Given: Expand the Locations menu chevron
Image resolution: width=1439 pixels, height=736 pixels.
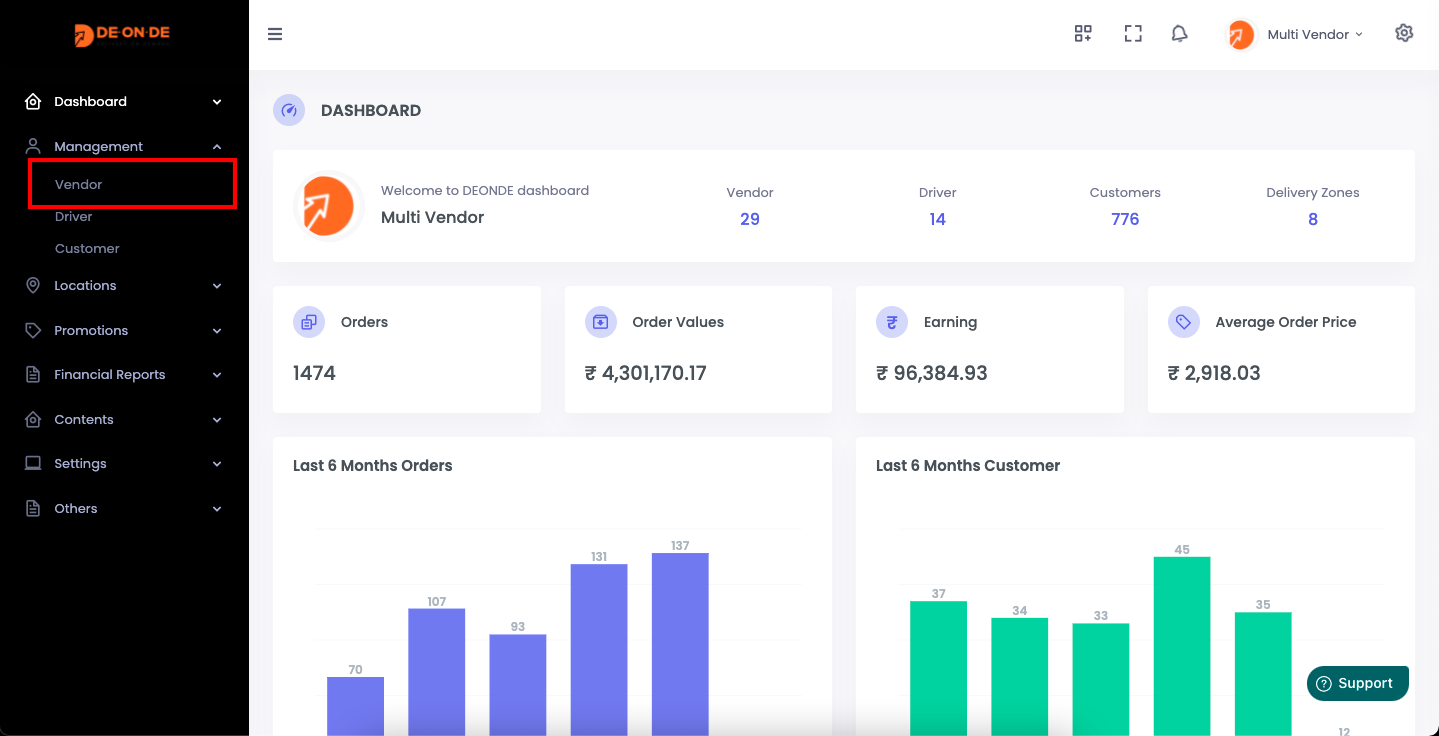Looking at the screenshot, I should coord(217,286).
